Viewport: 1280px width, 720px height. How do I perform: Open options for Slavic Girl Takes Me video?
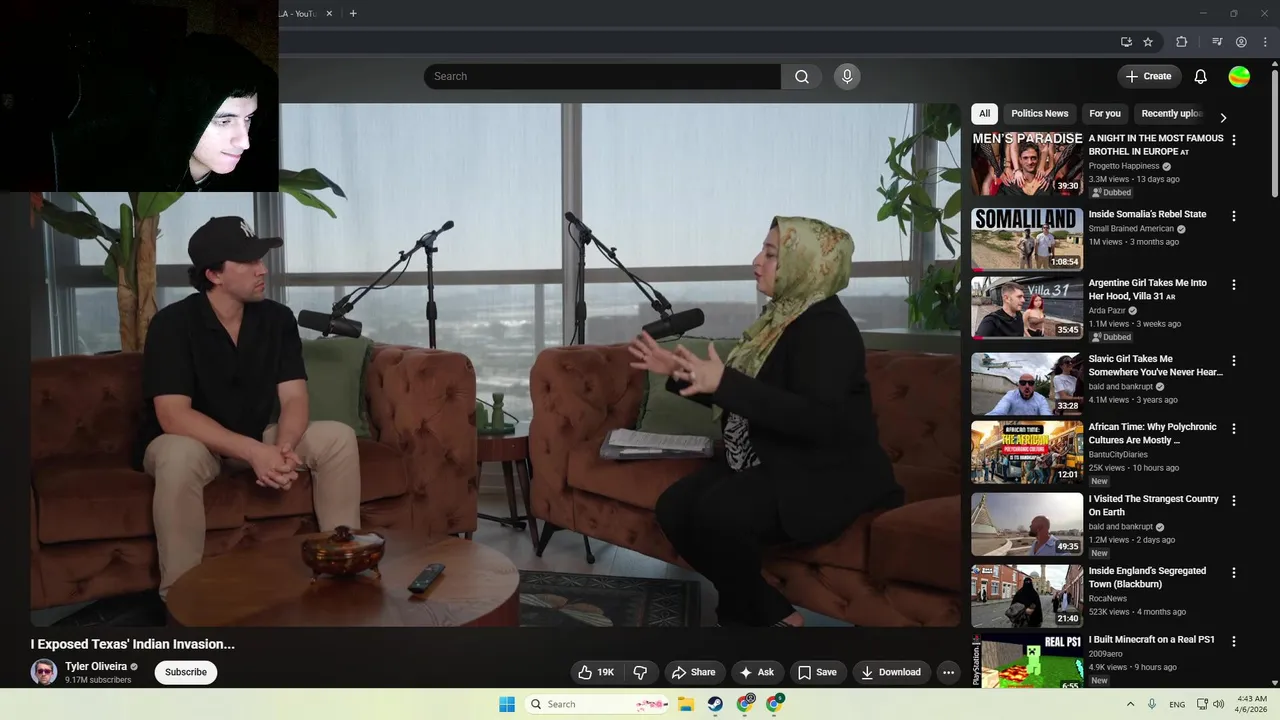pos(1233,361)
